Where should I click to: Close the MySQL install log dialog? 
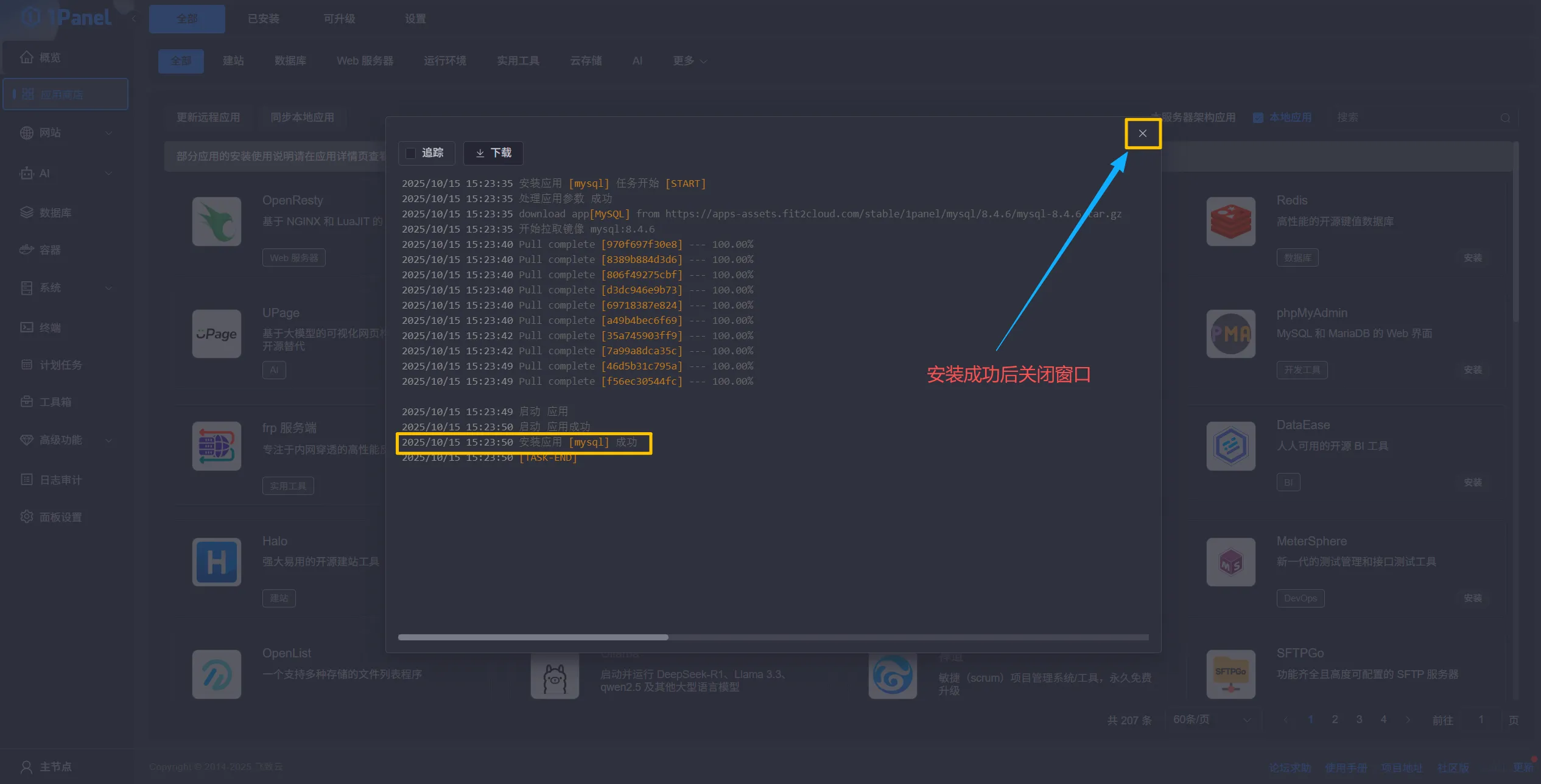(1142, 133)
